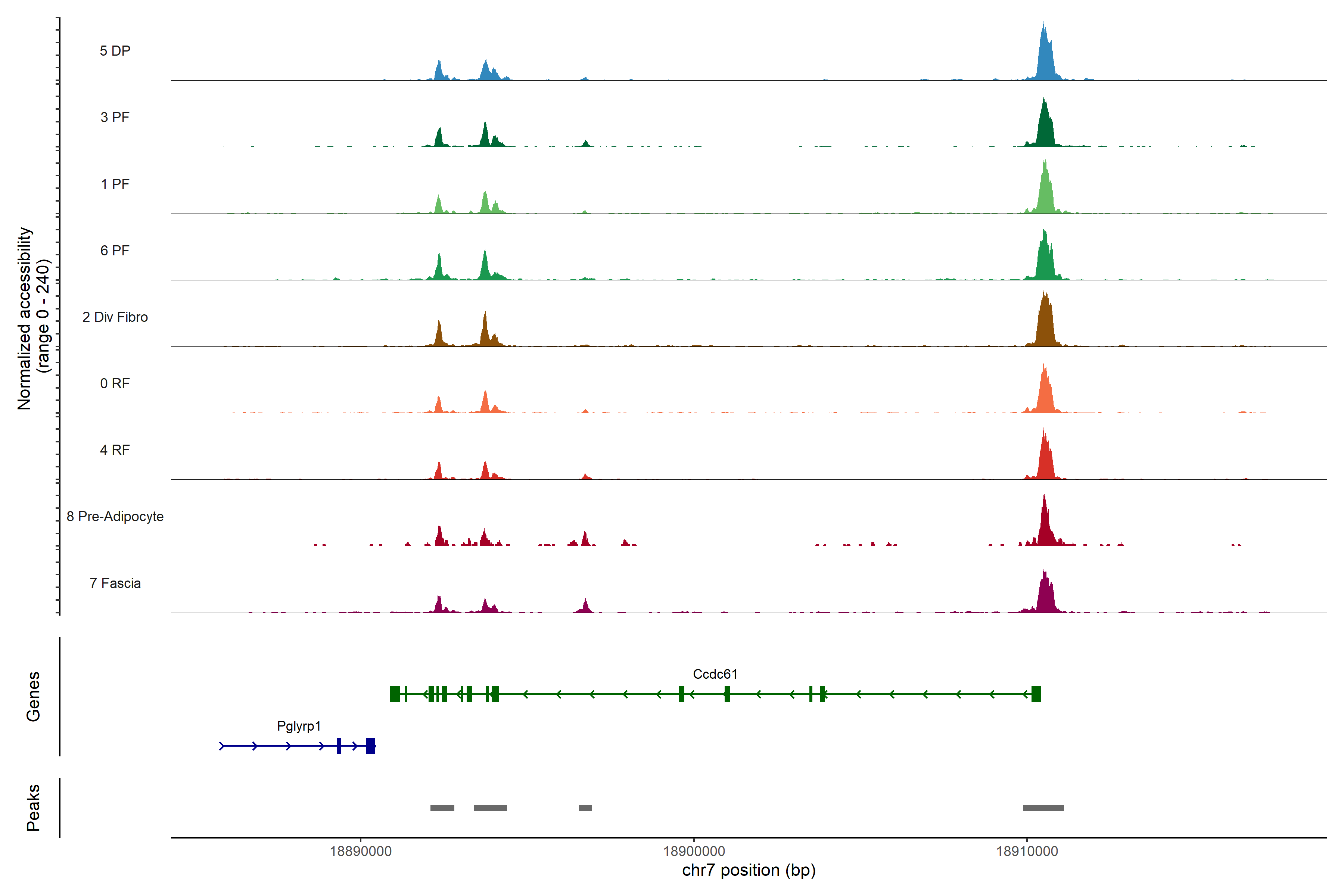Image resolution: width=1344 pixels, height=896 pixels.
Task: Click the rightmost gray peak bar
Action: (1043, 808)
